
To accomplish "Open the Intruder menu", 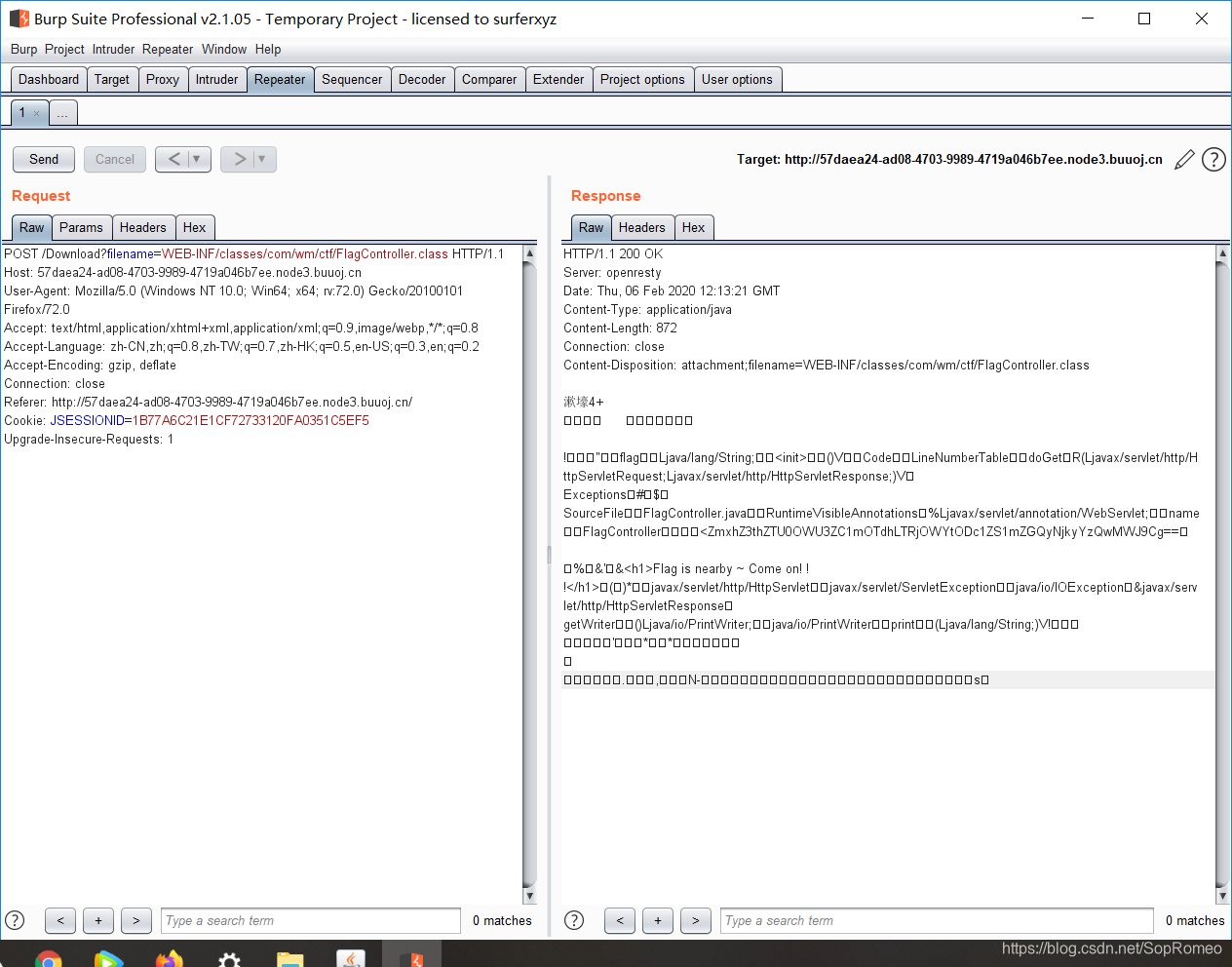I will [x=114, y=49].
